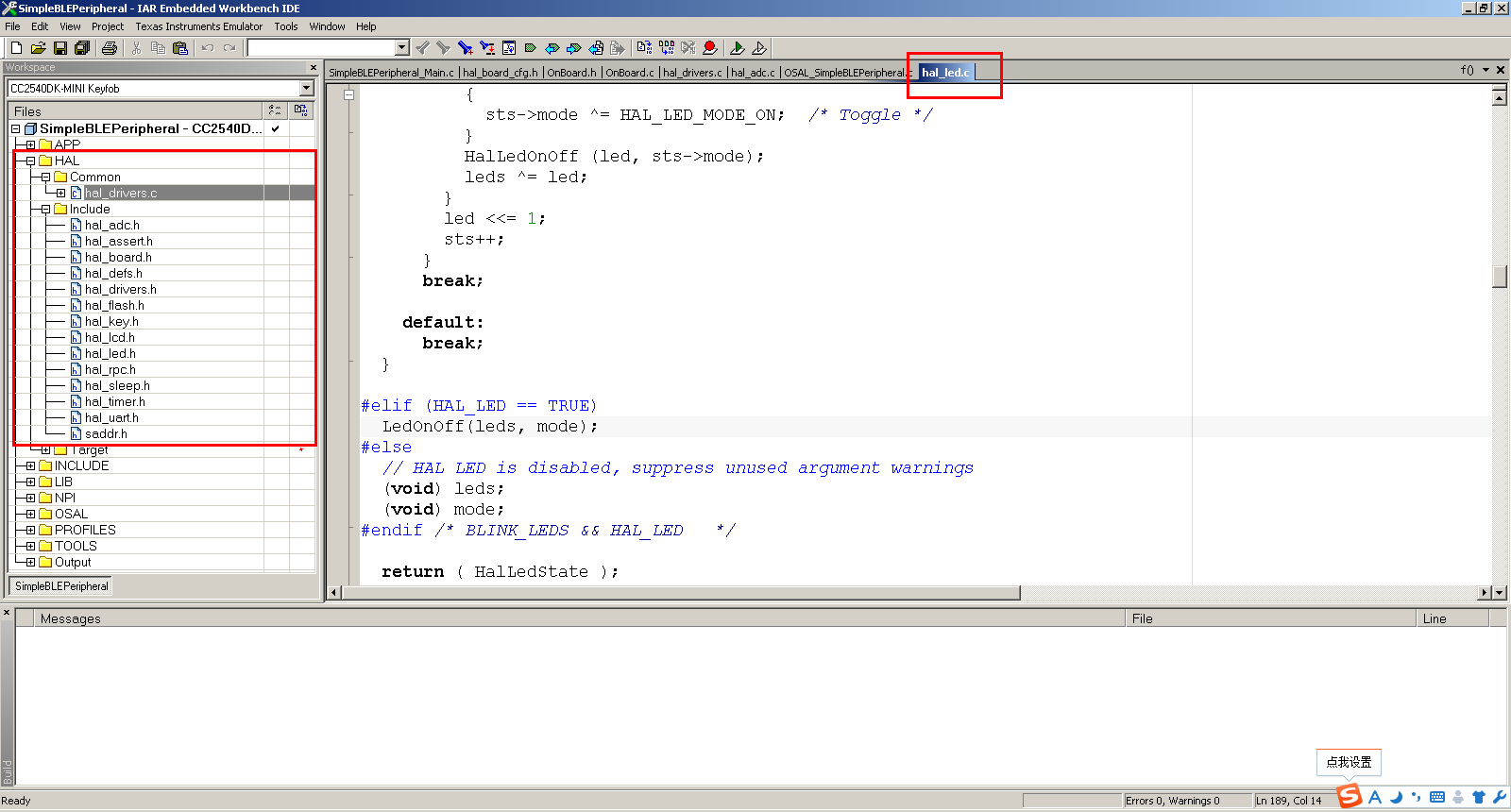Click Debug without Downloading icon
The width and height of the screenshot is (1511, 812).
(x=759, y=48)
